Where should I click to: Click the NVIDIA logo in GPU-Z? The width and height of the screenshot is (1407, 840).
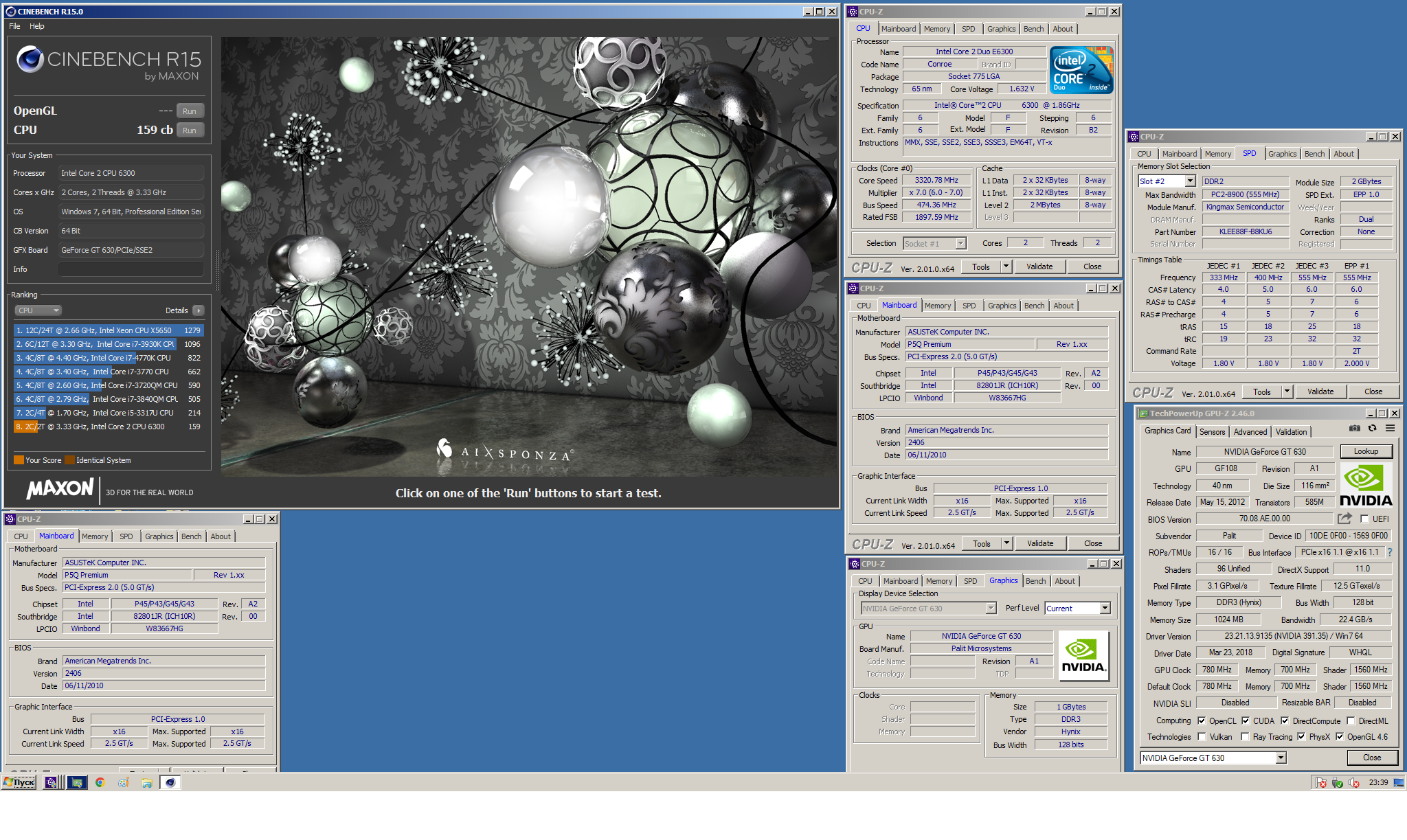click(x=1366, y=485)
